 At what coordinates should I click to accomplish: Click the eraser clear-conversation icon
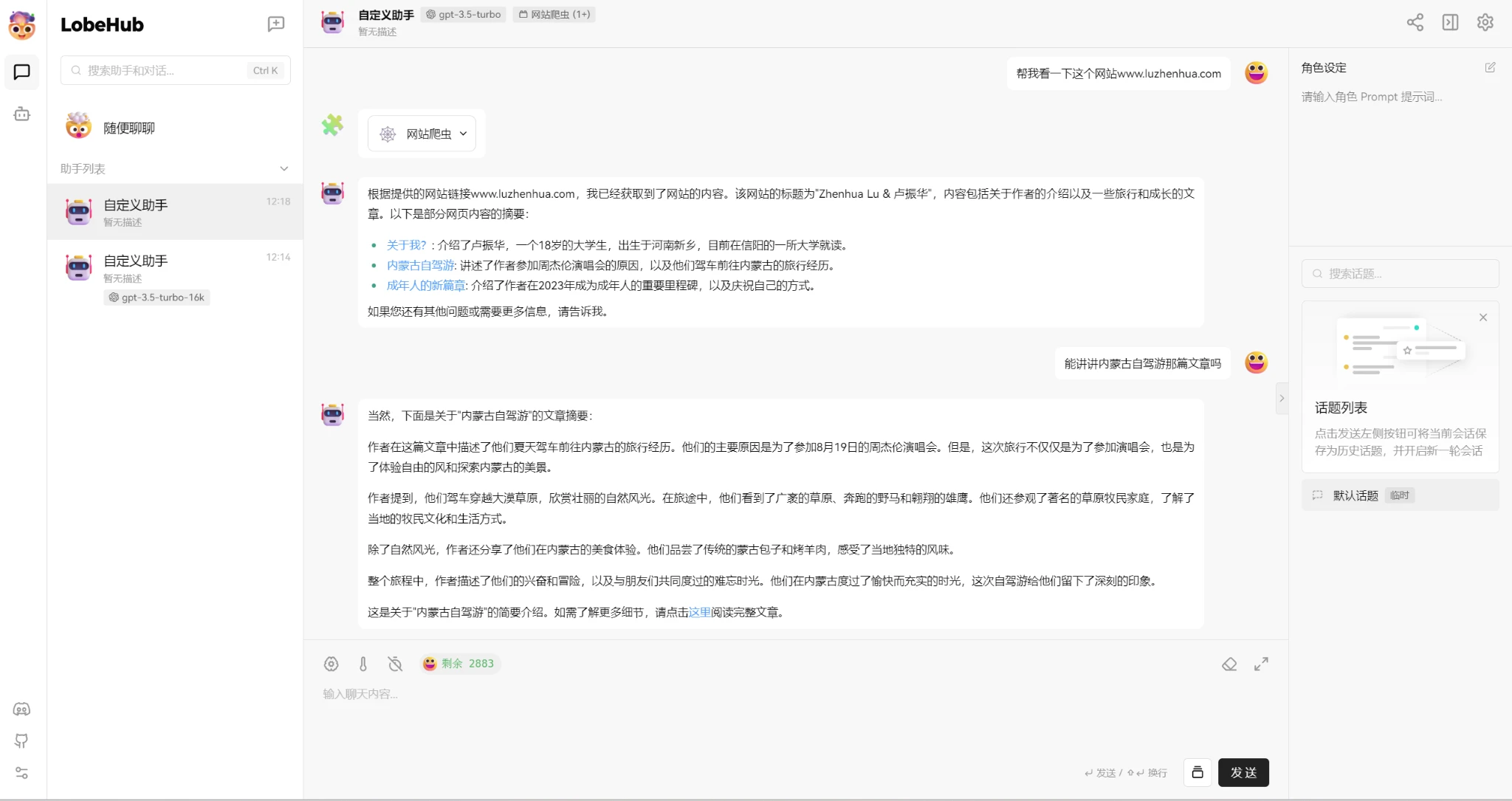(1229, 664)
